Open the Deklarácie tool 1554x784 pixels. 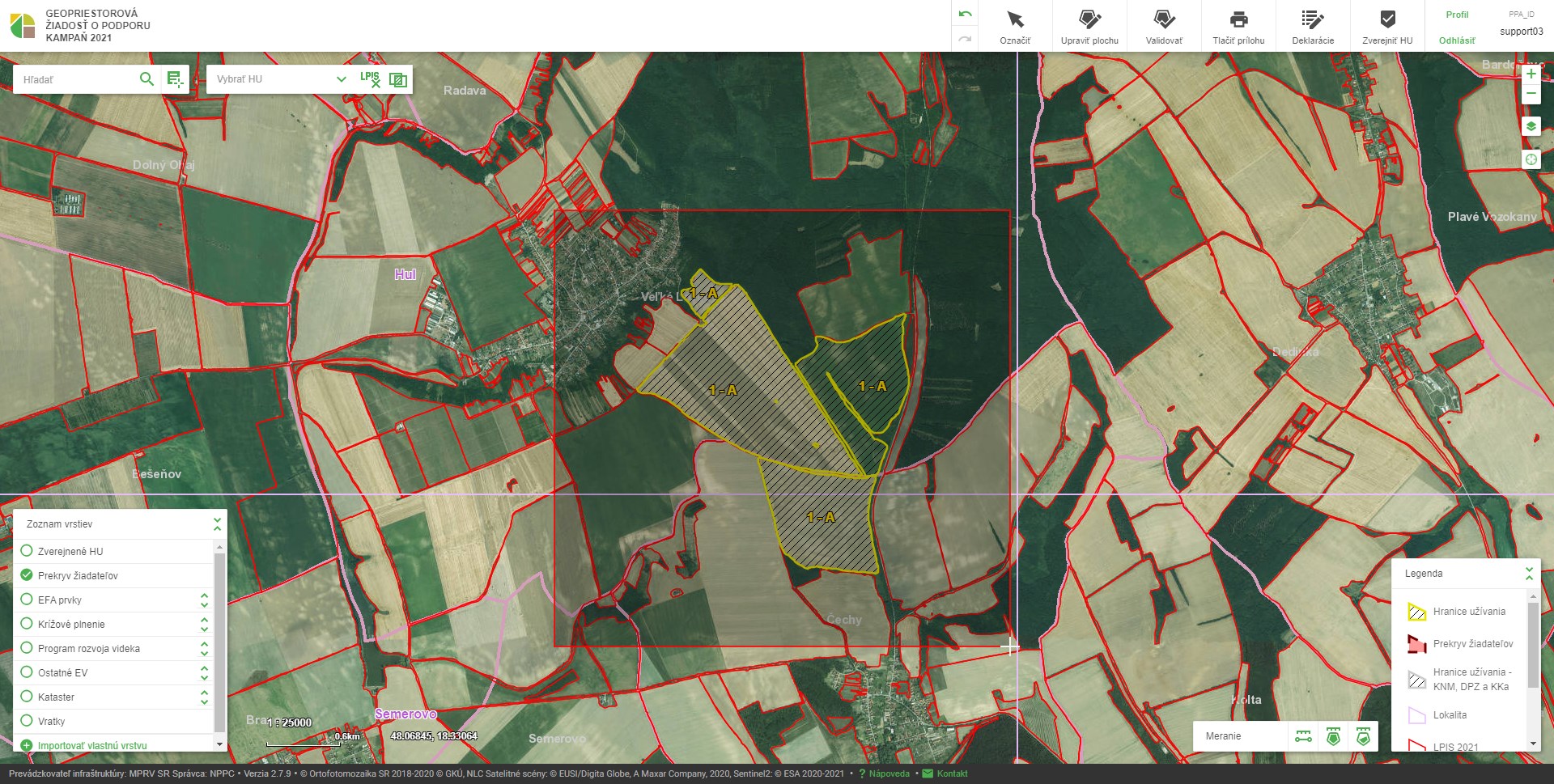coord(1313,26)
